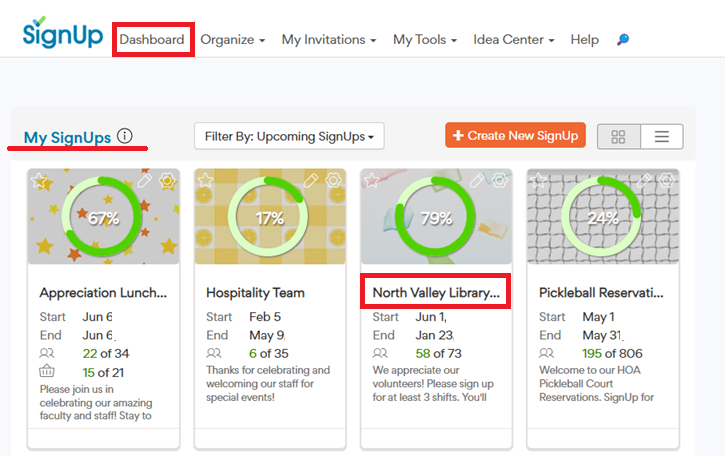Favorite the Hospitality Team card star
Screen dimensions: 725x456
point(205,180)
